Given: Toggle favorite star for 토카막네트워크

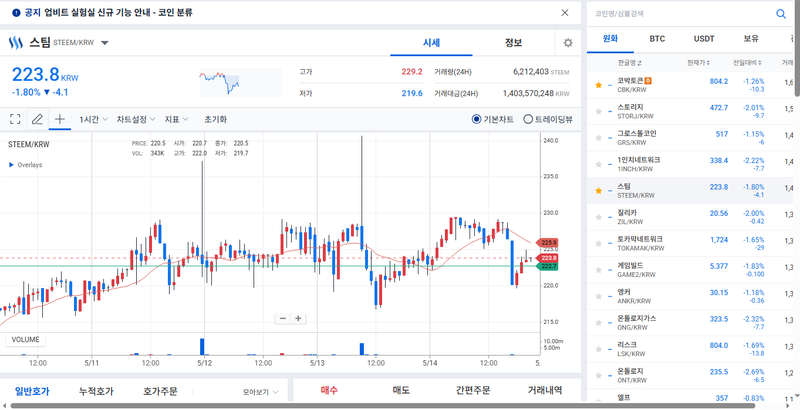Looking at the screenshot, I should tap(598, 244).
